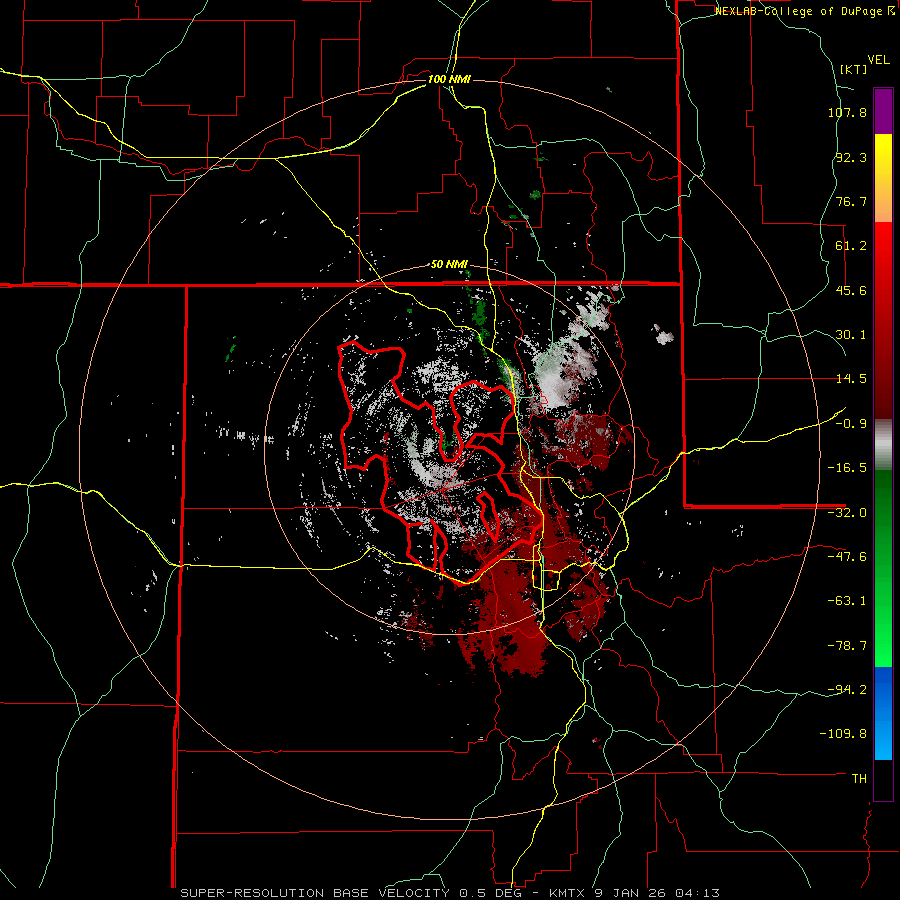Select the -109.8 legend value

[x=844, y=734]
